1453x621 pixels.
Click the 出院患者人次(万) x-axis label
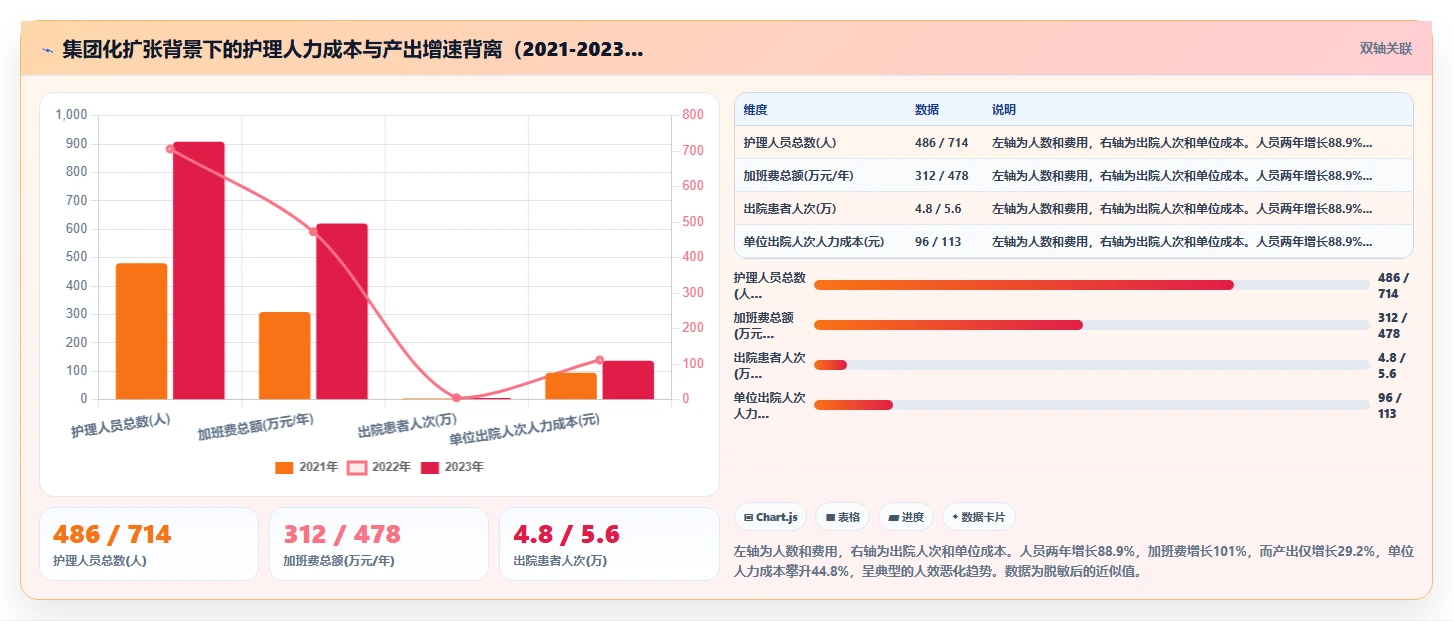click(408, 426)
